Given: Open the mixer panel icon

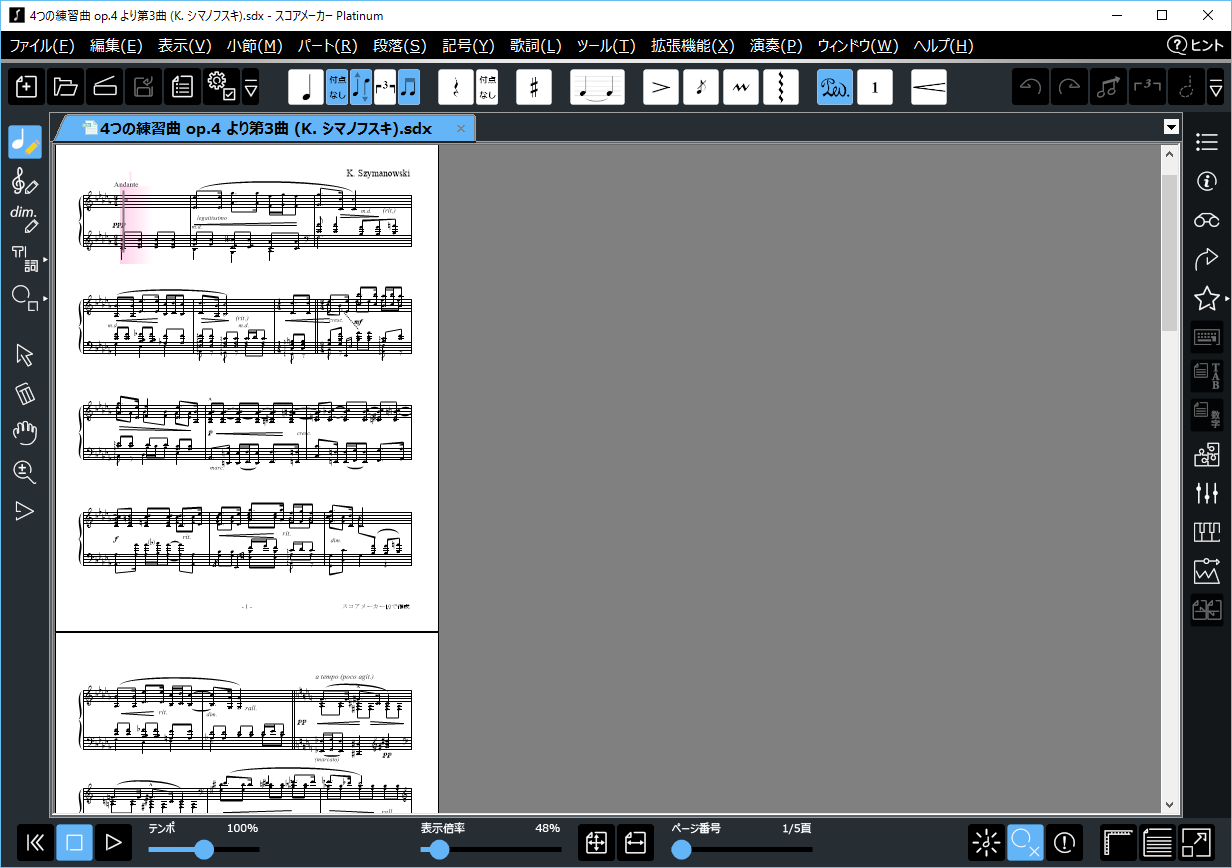Looking at the screenshot, I should click(x=1206, y=493).
